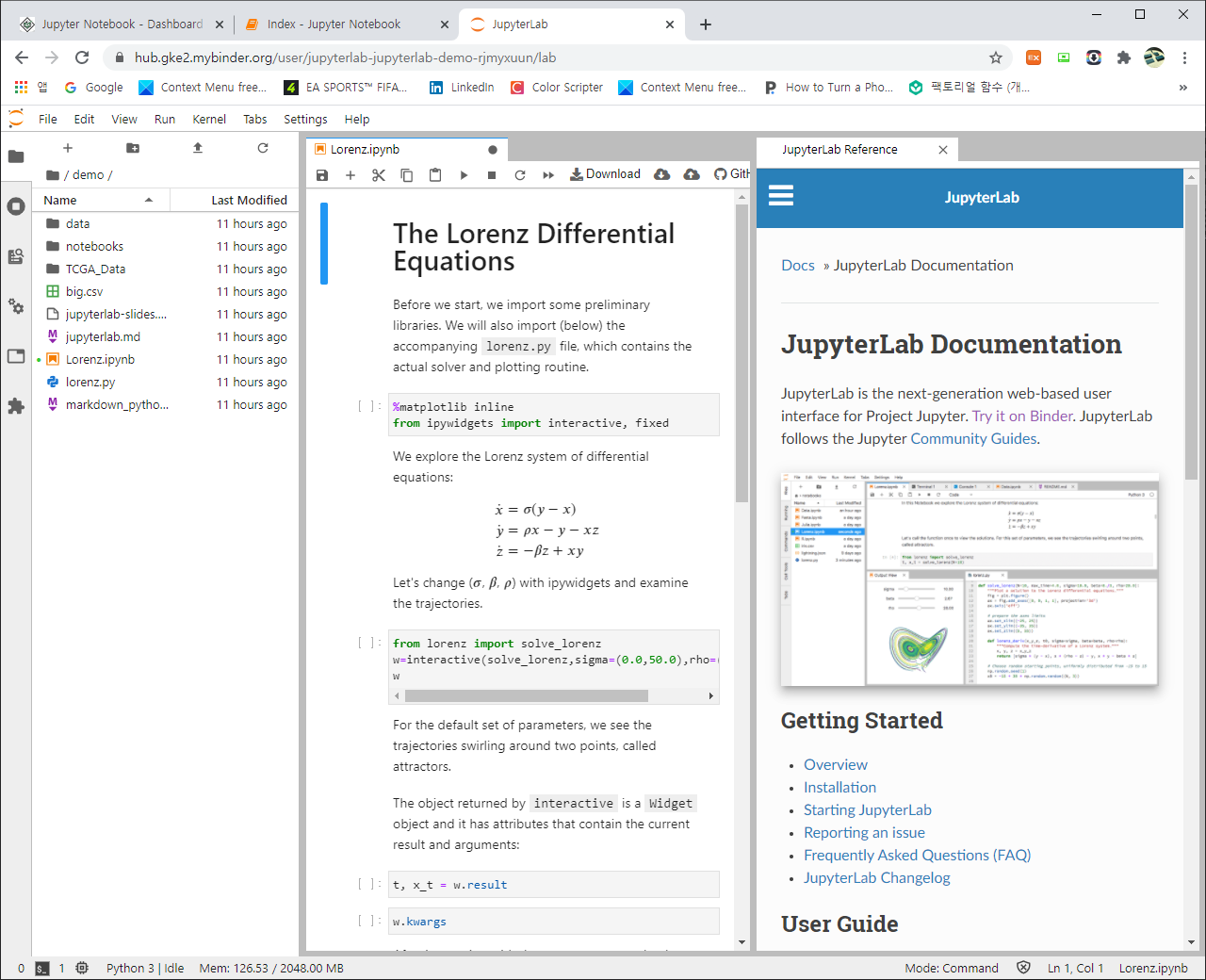The width and height of the screenshot is (1206, 980).
Task: Close the JupyterLab Reference tab
Action: click(x=943, y=150)
